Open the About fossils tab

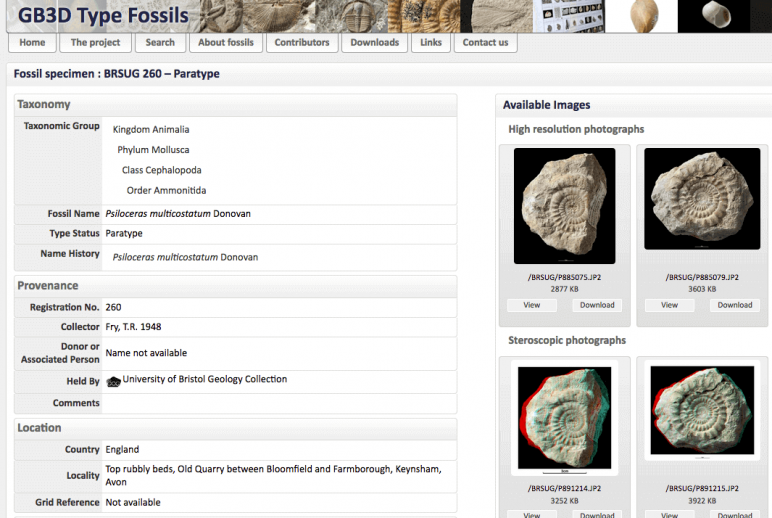pos(226,42)
